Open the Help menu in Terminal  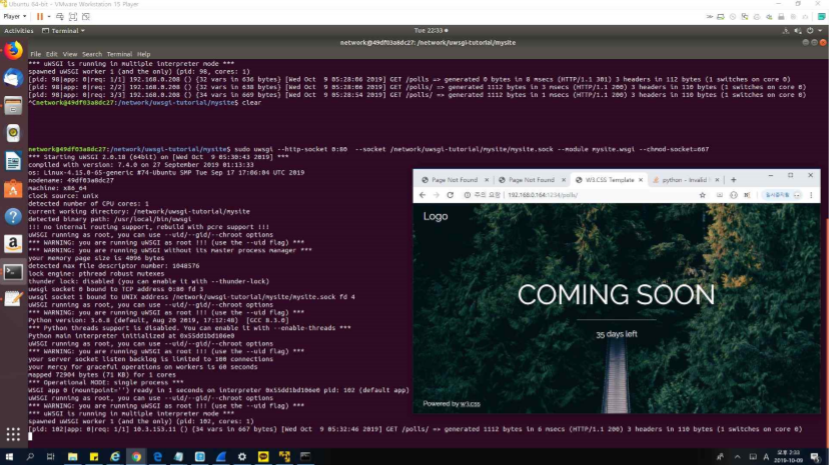click(144, 54)
